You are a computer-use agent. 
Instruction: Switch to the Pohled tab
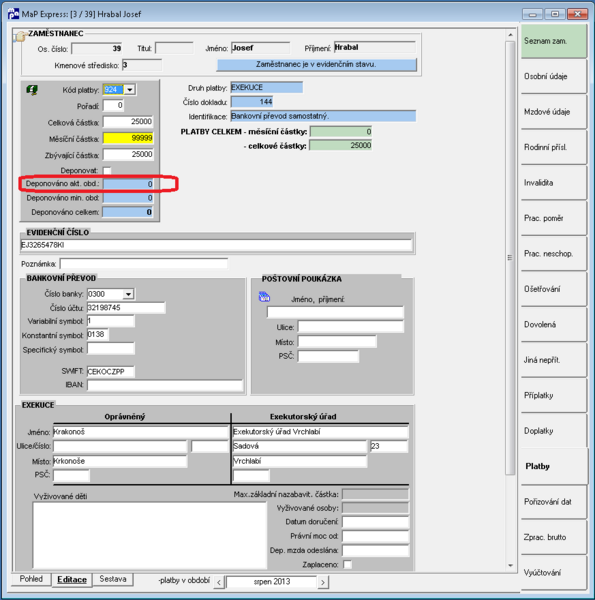(x=31, y=579)
